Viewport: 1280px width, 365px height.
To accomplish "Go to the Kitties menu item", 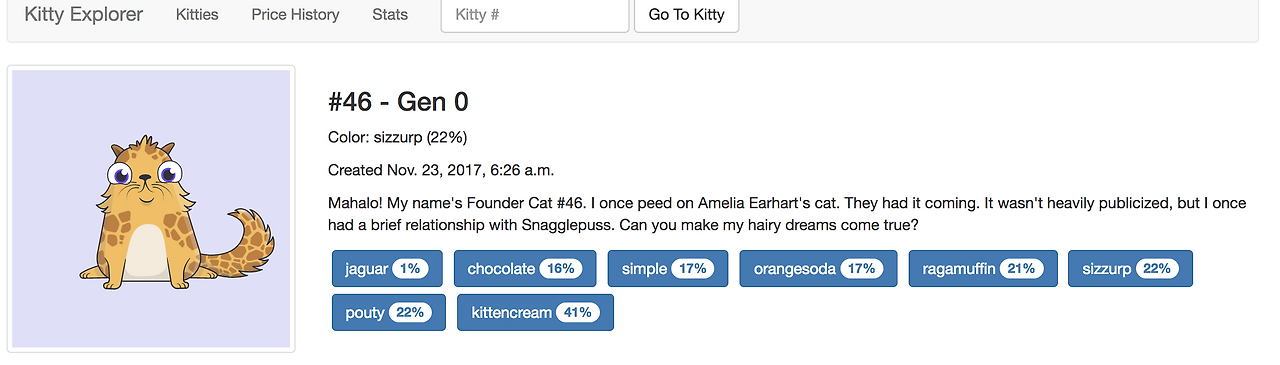I will pos(197,15).
